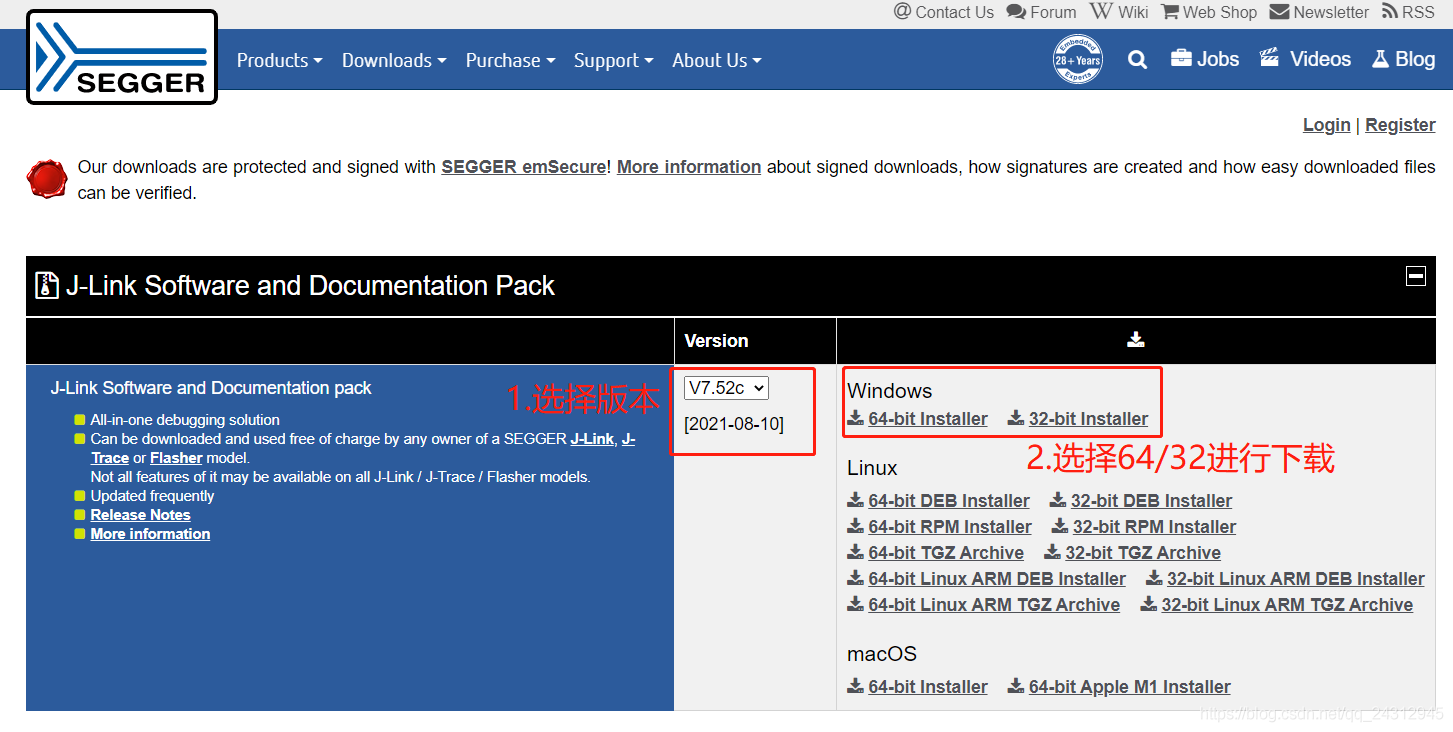Click the Linux heading text

[x=872, y=468]
